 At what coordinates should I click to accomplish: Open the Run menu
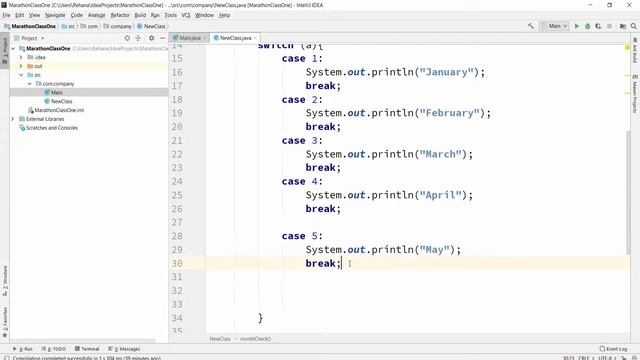tap(155, 15)
